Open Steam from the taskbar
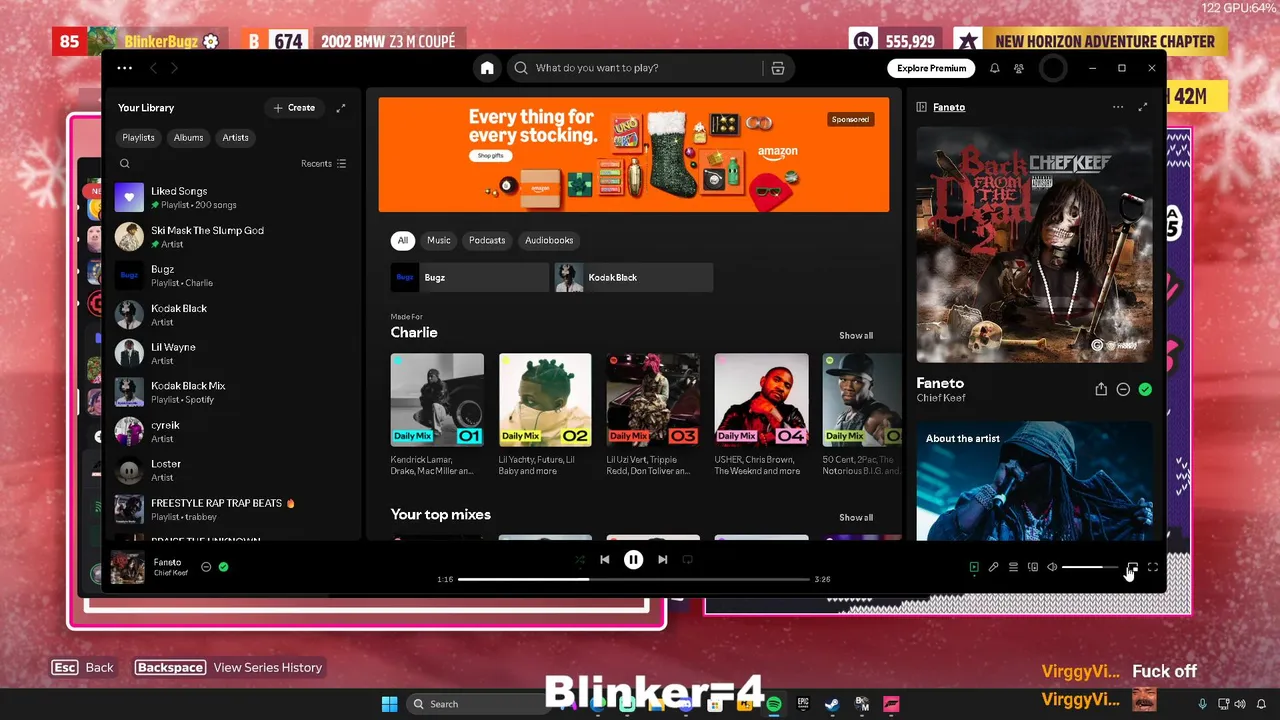Viewport: 1280px width, 720px height. pos(832,704)
